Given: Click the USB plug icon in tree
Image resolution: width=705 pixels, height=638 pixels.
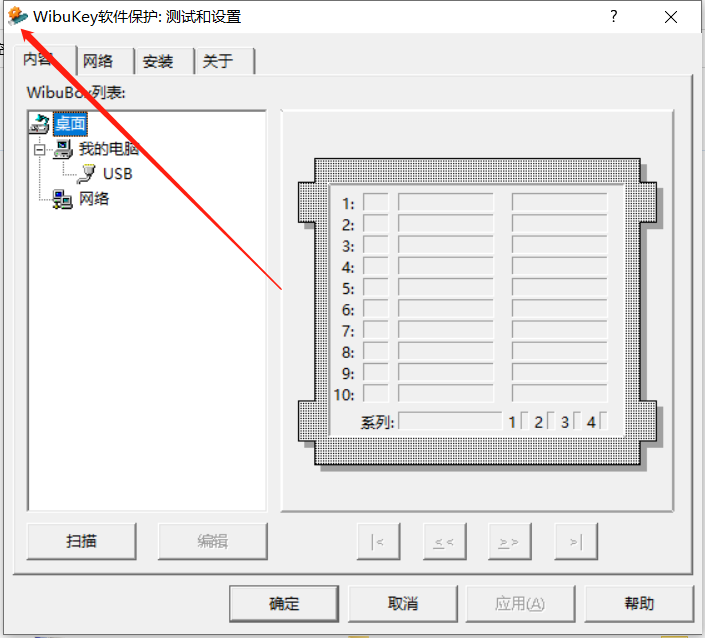Looking at the screenshot, I should tap(86, 174).
